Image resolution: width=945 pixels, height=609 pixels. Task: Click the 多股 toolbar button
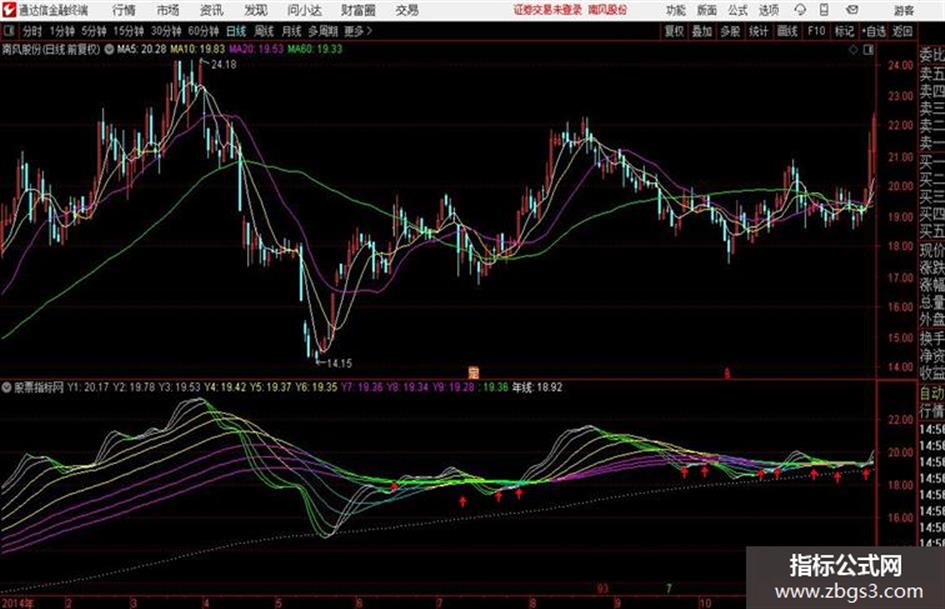click(x=730, y=31)
